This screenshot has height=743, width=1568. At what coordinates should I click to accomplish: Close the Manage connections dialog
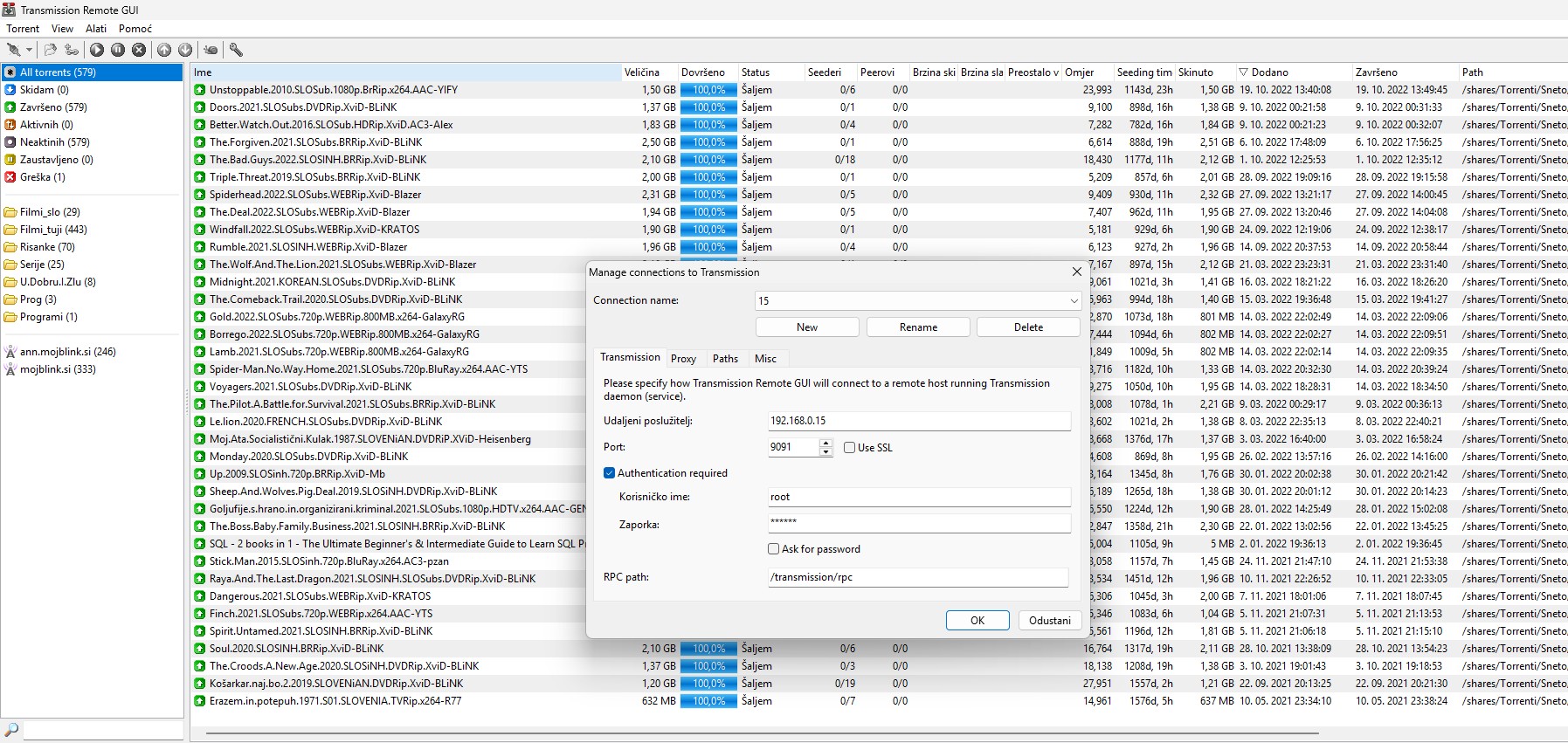(x=1077, y=272)
